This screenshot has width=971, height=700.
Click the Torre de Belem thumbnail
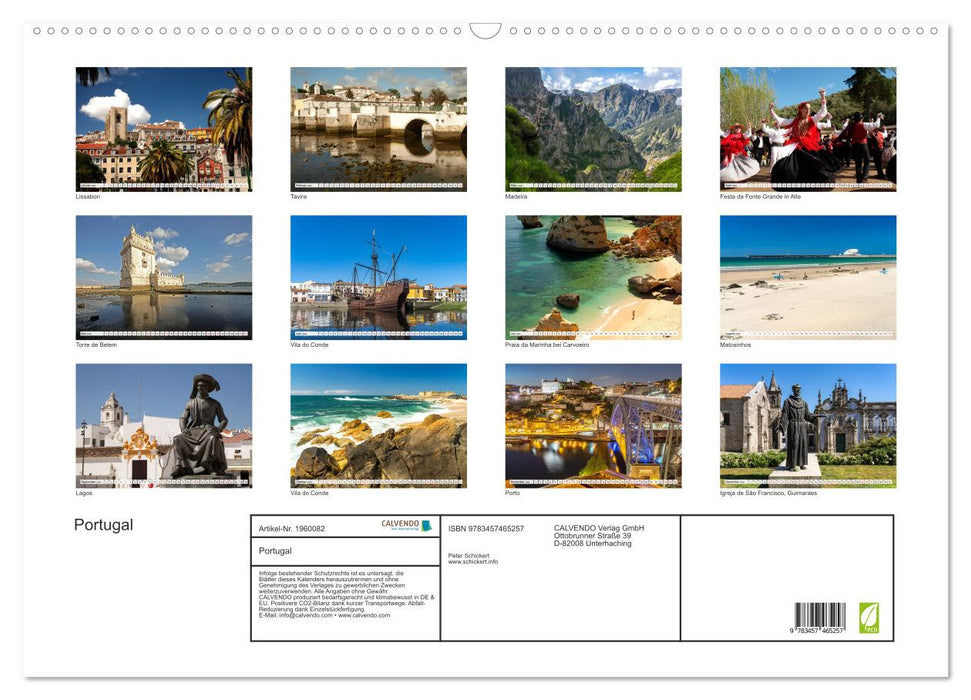point(164,277)
